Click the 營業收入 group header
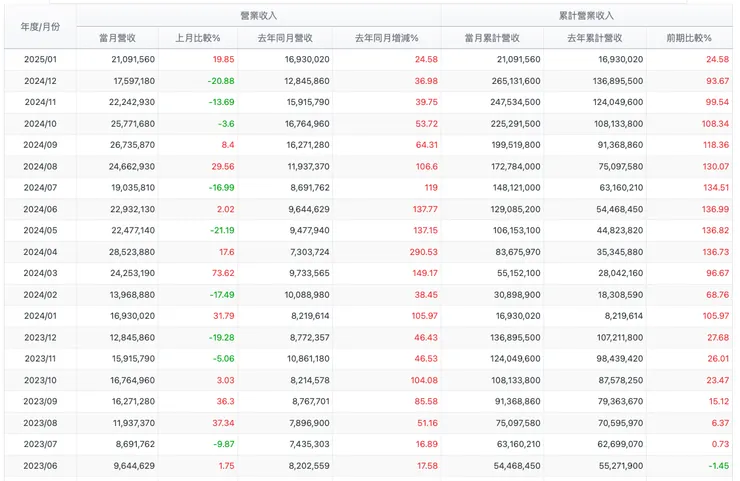This screenshot has height=481, width=740. click(259, 16)
